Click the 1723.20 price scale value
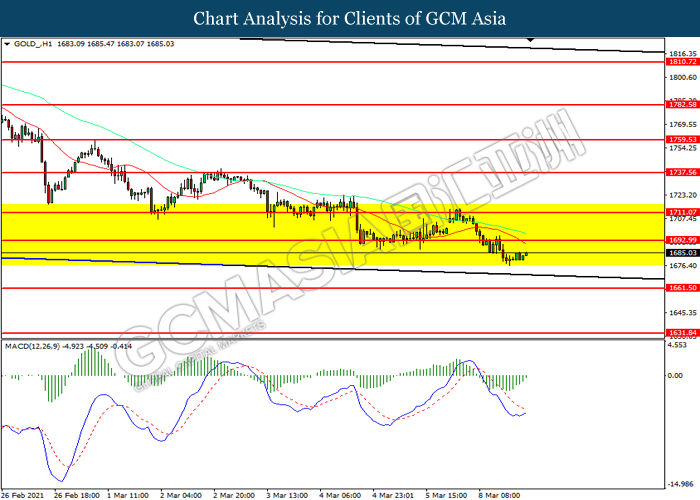Image resolution: width=700 pixels, height=500 pixels. 683,195
